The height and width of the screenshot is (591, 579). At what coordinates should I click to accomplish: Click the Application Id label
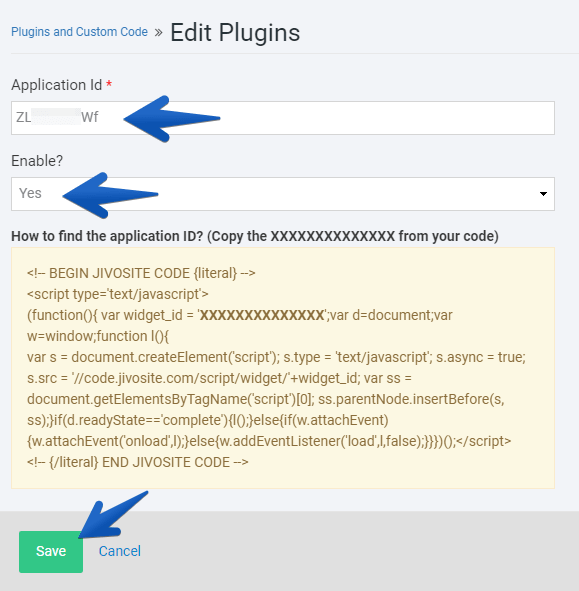[57, 85]
